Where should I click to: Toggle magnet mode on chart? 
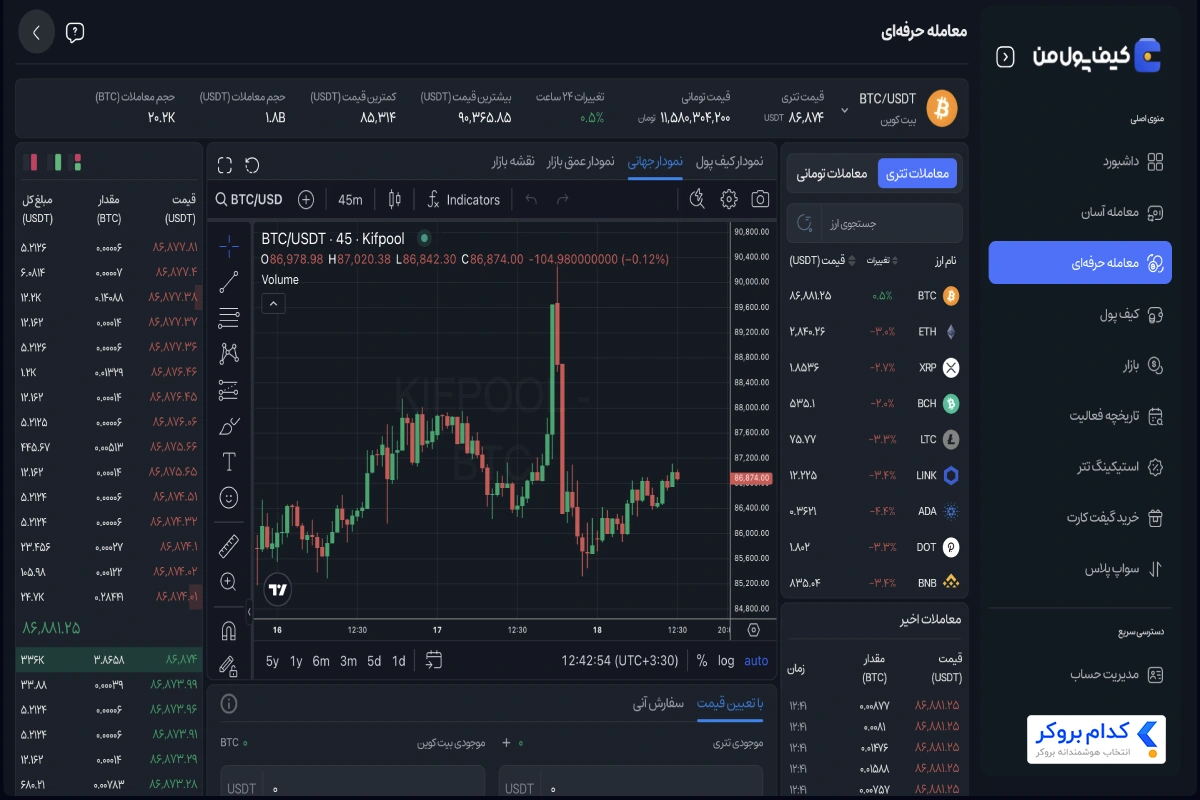pyautogui.click(x=229, y=631)
